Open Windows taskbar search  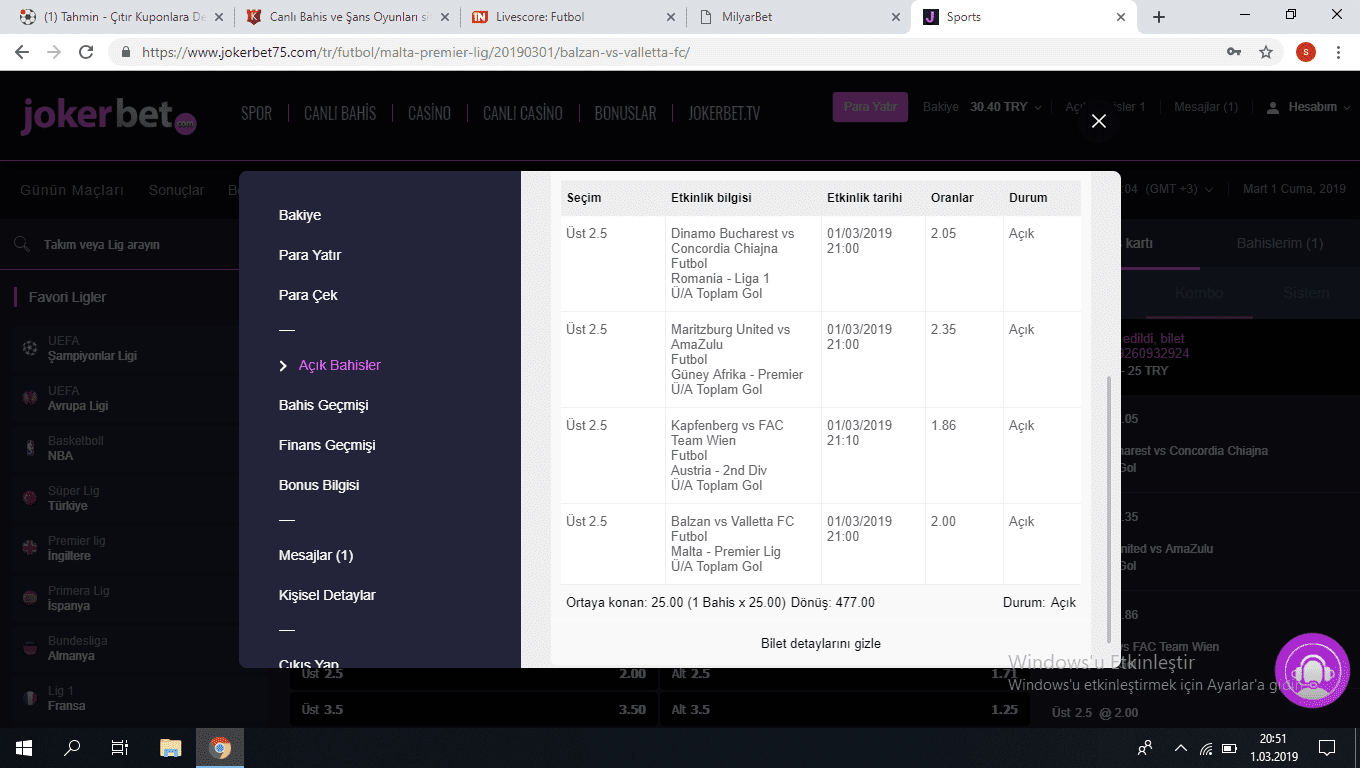point(72,747)
